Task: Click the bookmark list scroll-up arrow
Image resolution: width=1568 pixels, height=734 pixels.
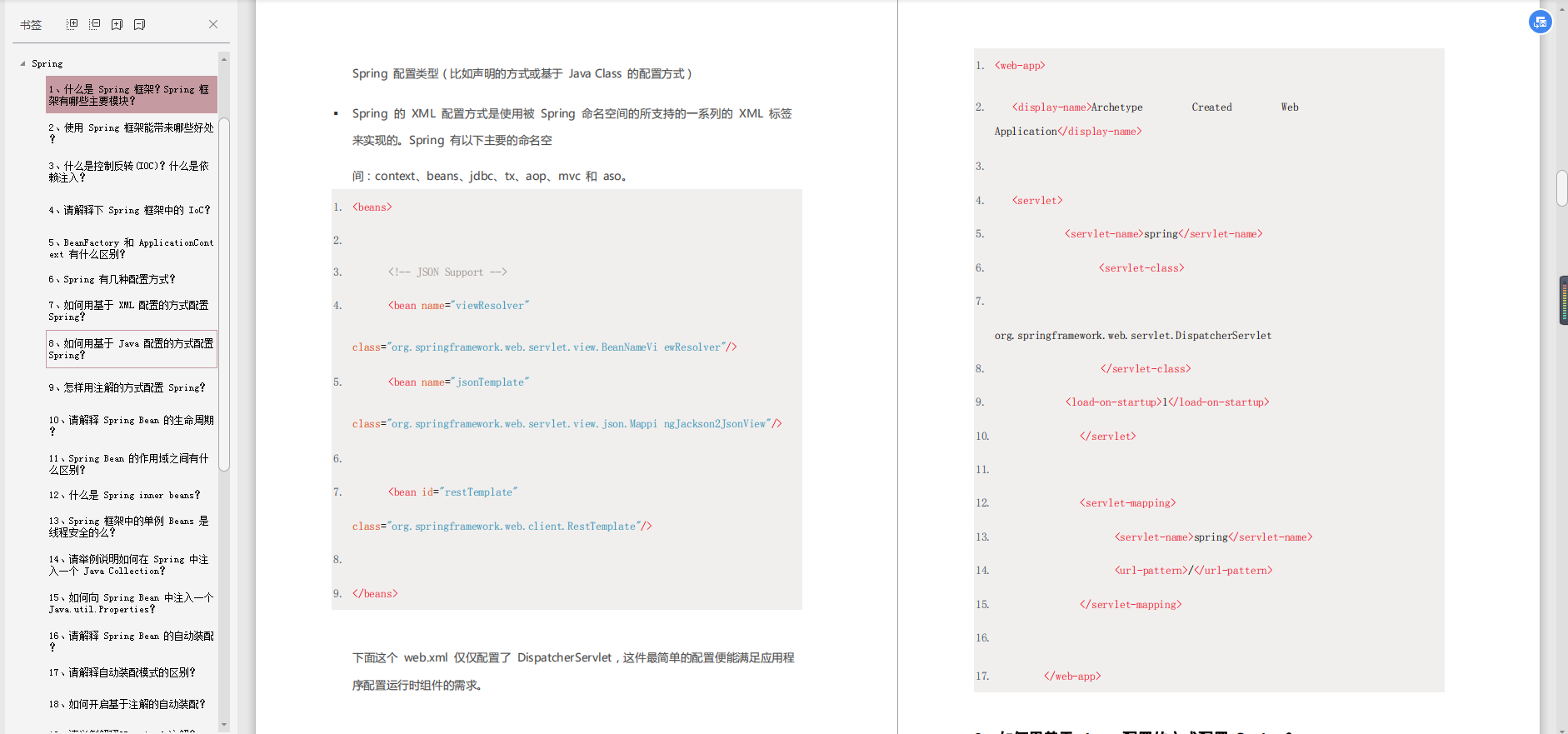Action: tap(223, 59)
